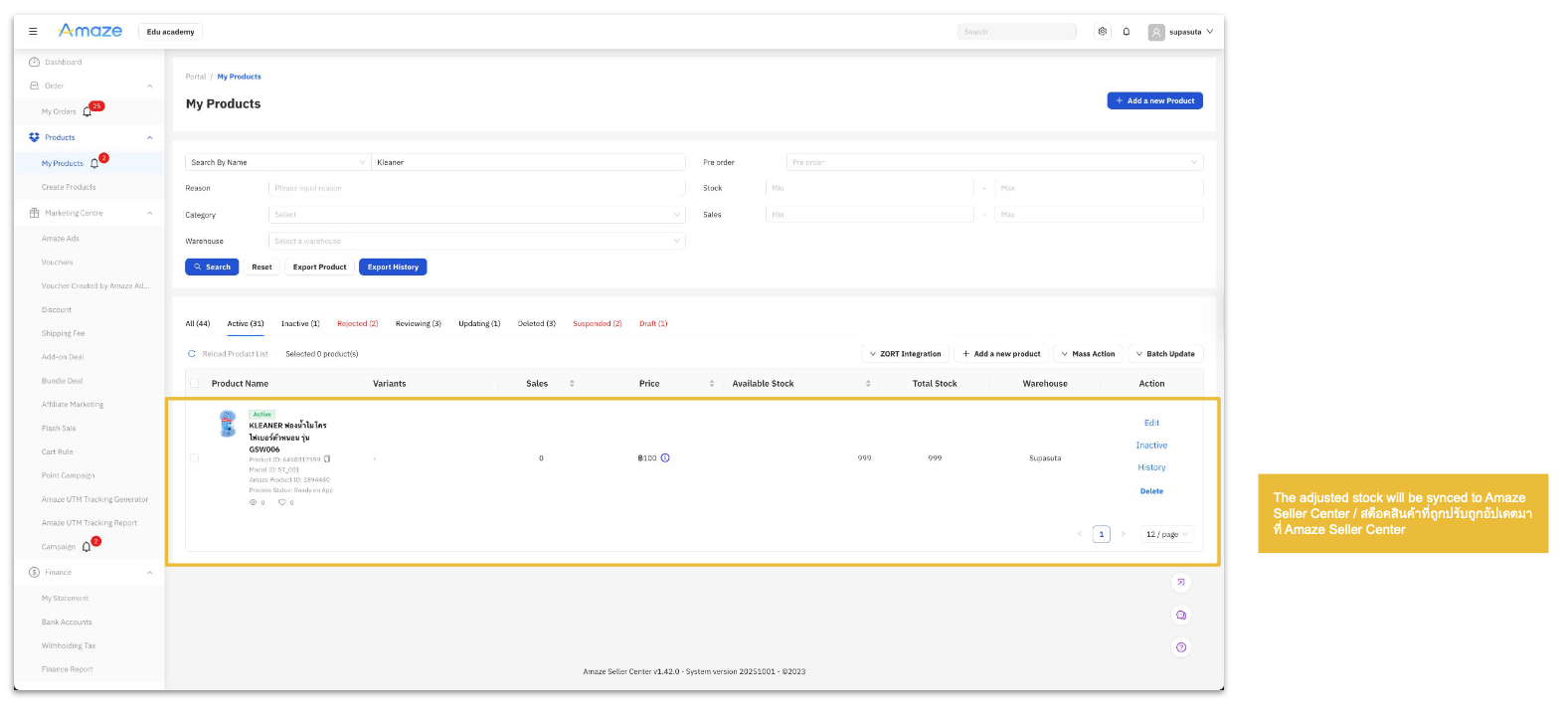Viewport: 1568px width, 720px height.
Task: Click the Reason input field
Action: click(477, 188)
